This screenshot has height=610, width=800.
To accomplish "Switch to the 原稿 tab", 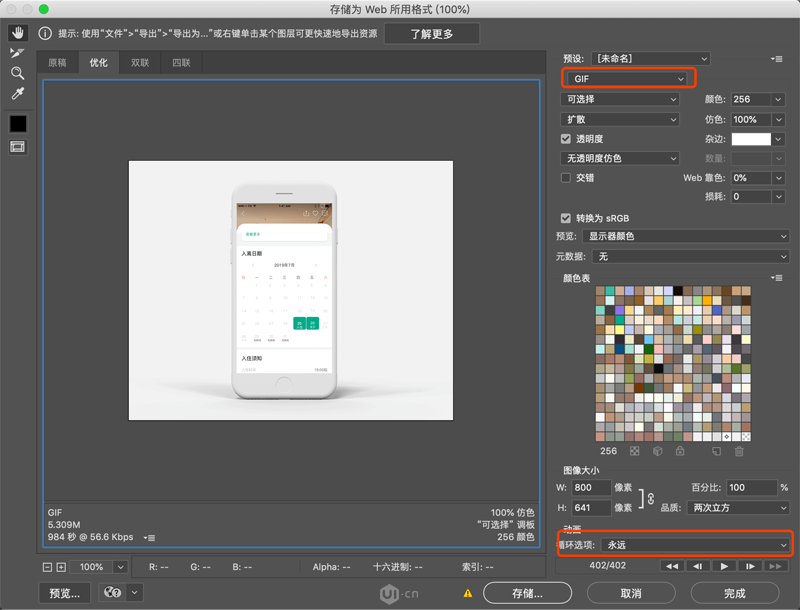I will coord(58,63).
